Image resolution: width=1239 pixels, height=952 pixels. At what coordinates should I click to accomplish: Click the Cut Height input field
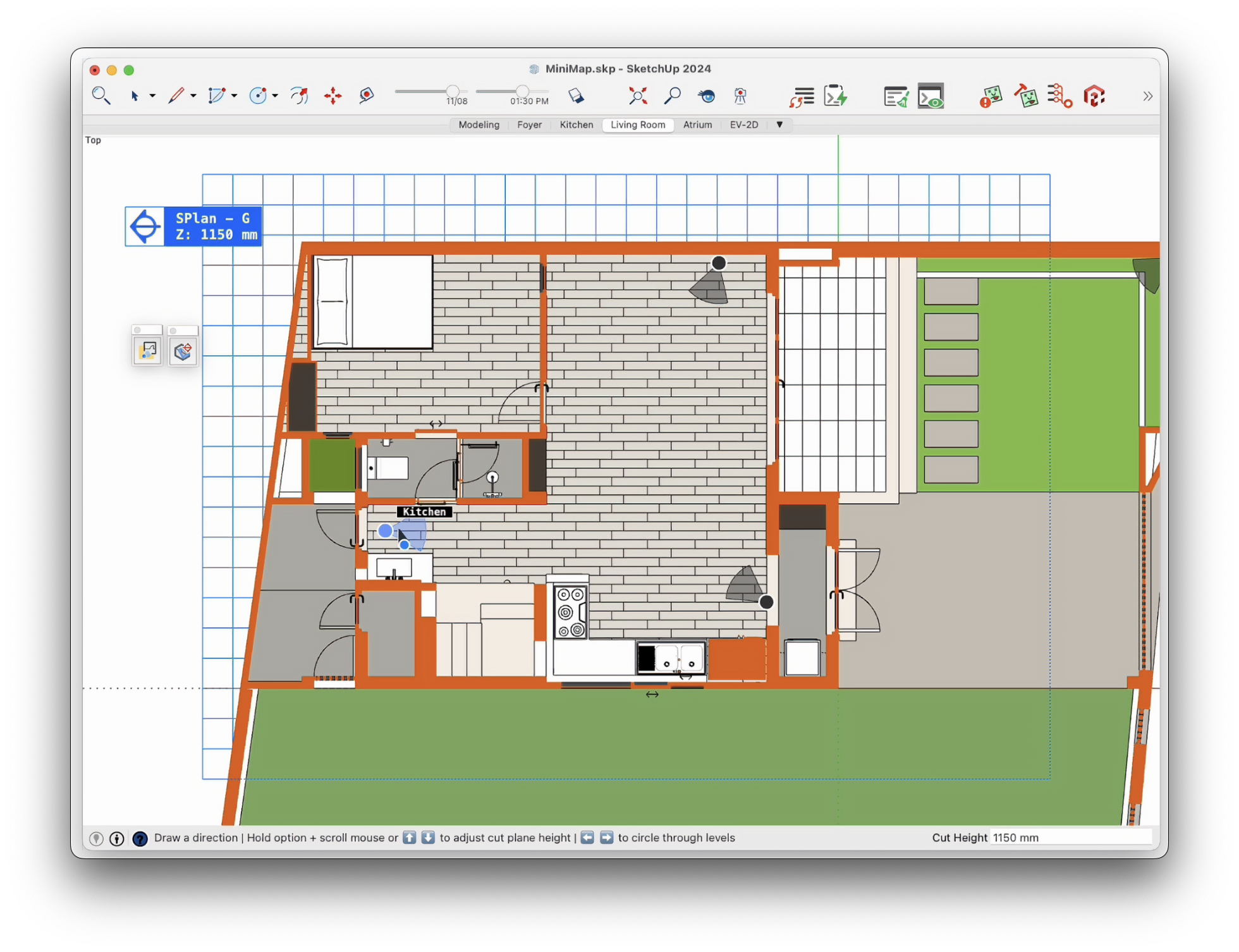click(x=1070, y=838)
